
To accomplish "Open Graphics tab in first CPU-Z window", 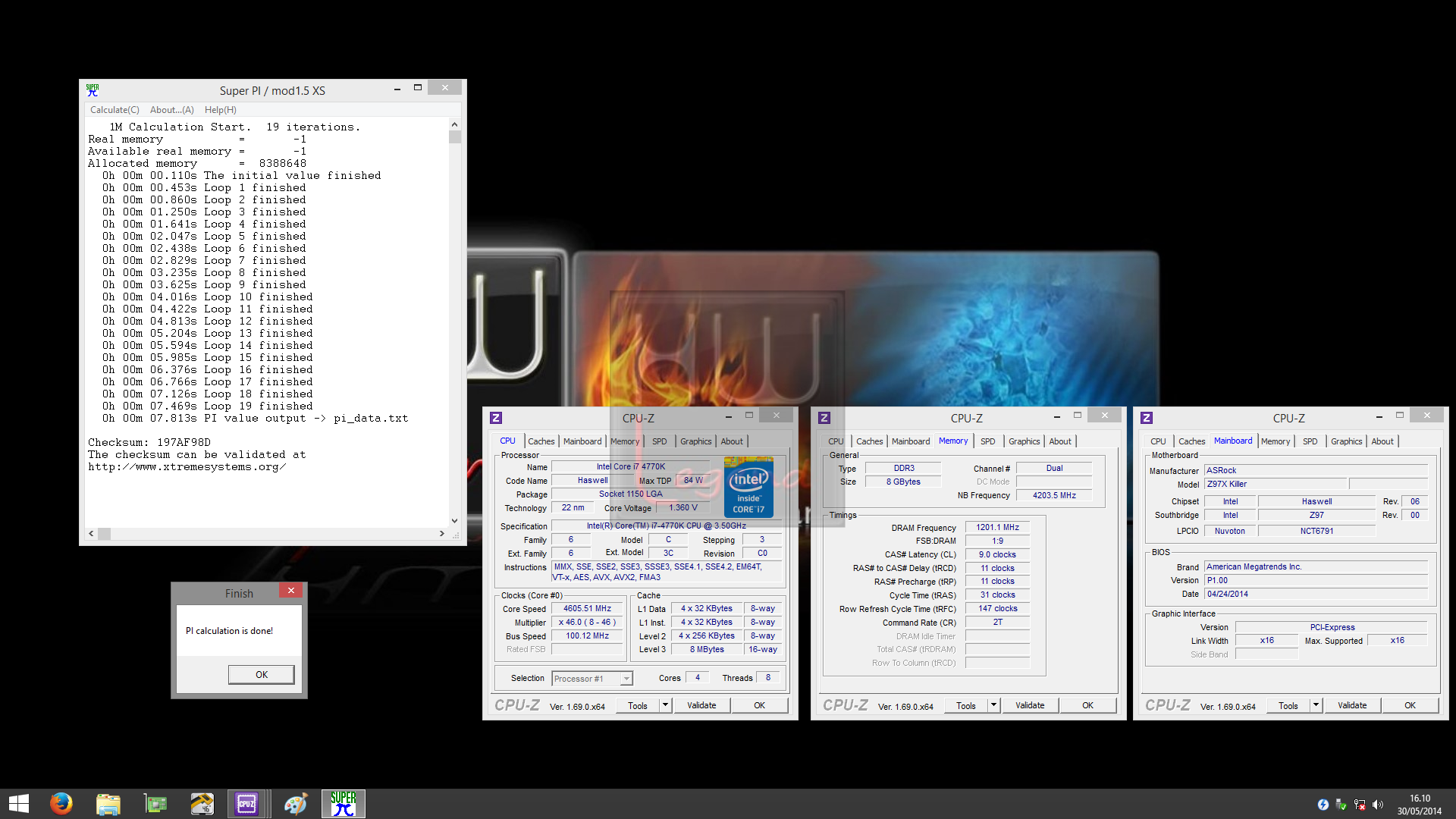I will (696, 441).
